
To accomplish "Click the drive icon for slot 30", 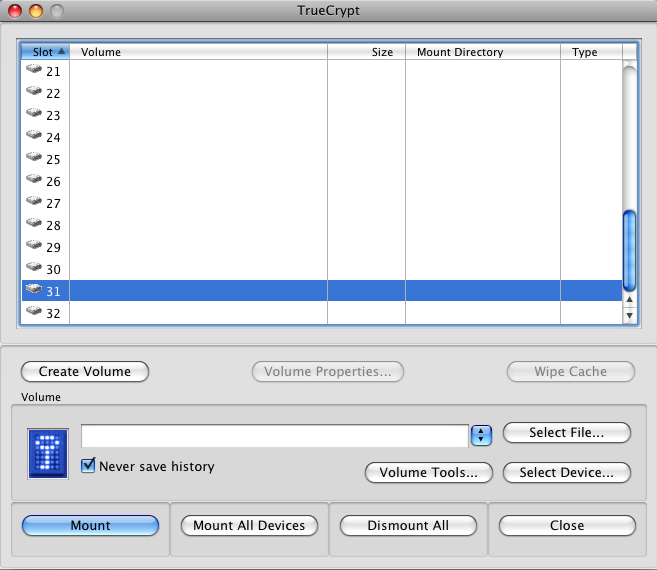I will click(34, 267).
